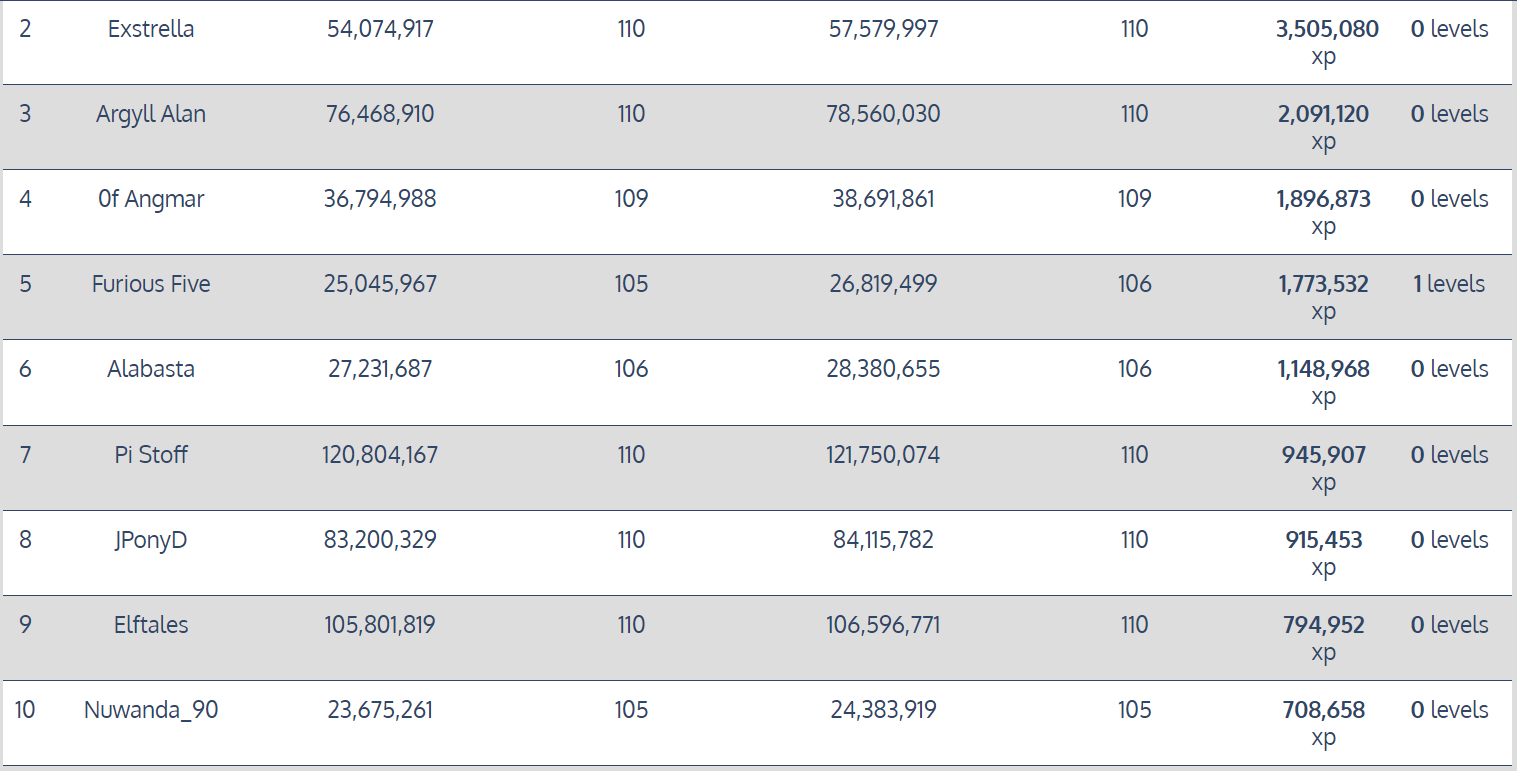Select the starting XP value 36,794,988
This screenshot has height=771, width=1517.
tap(380, 199)
